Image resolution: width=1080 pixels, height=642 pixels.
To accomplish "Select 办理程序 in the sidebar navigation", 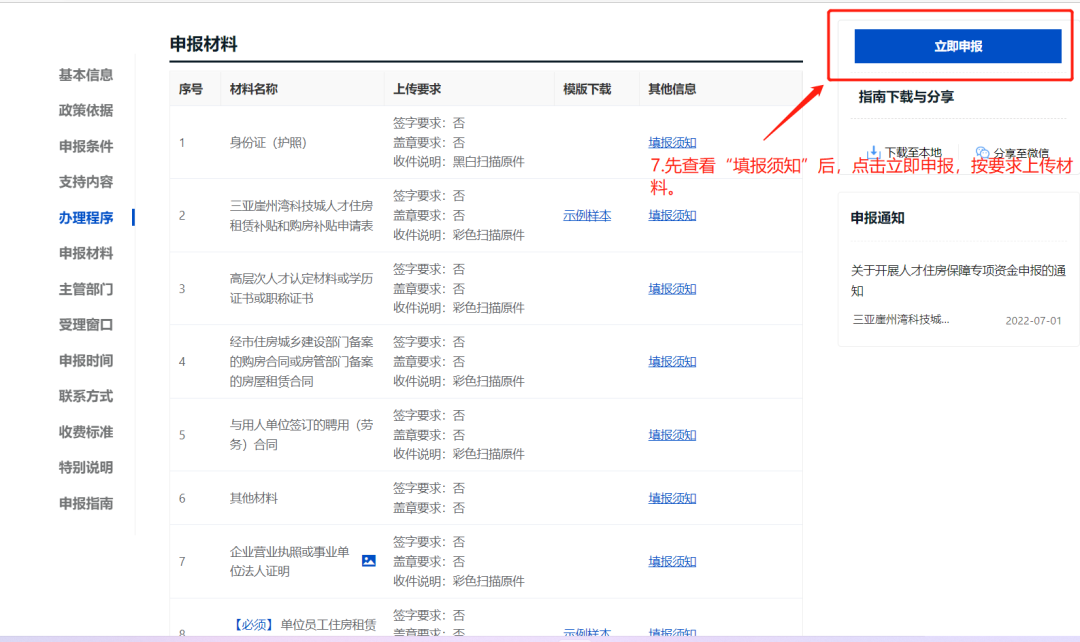I will coord(86,217).
